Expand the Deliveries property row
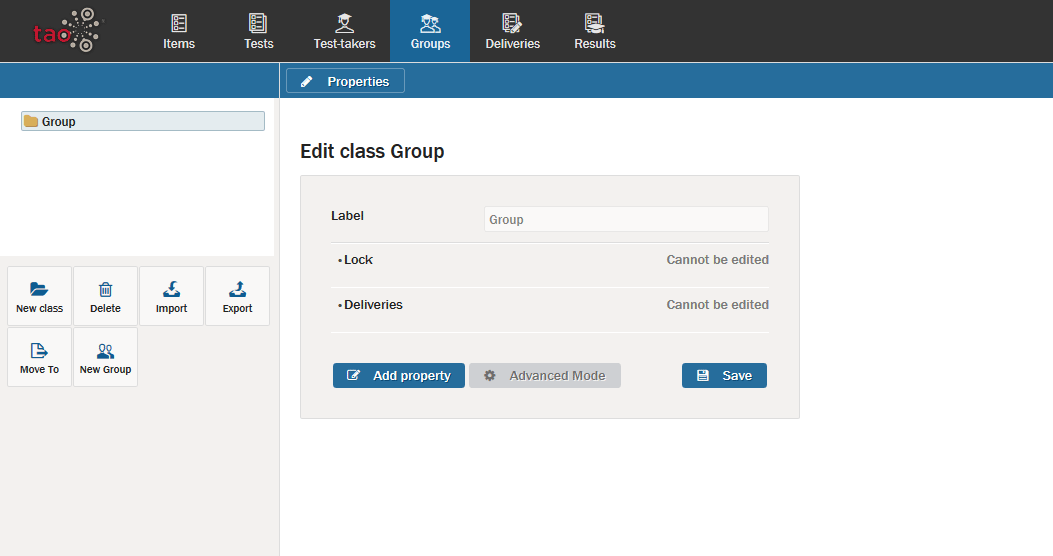The width and height of the screenshot is (1053, 556). coord(373,305)
